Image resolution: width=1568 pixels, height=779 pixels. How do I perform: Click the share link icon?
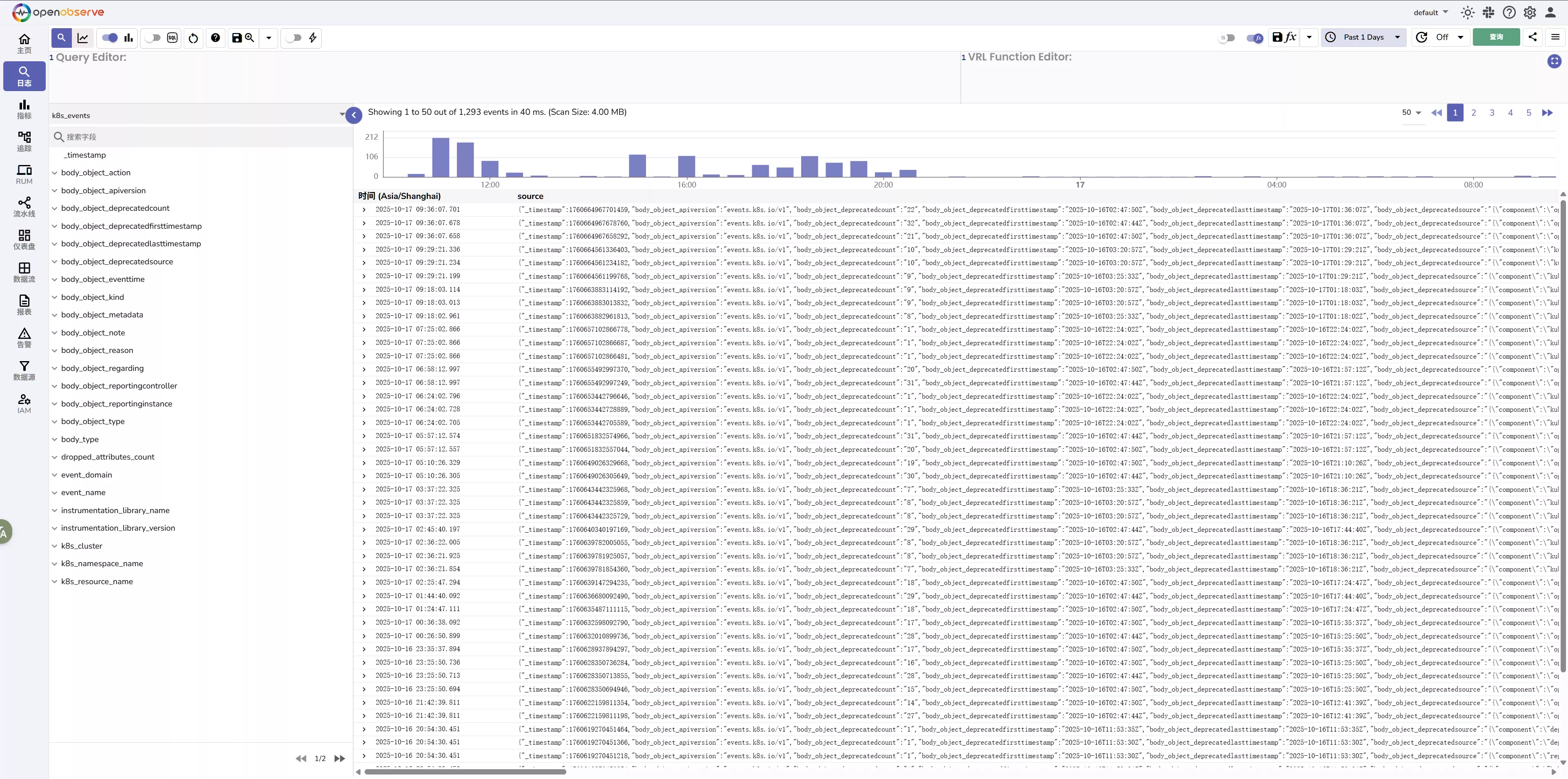click(x=1532, y=37)
